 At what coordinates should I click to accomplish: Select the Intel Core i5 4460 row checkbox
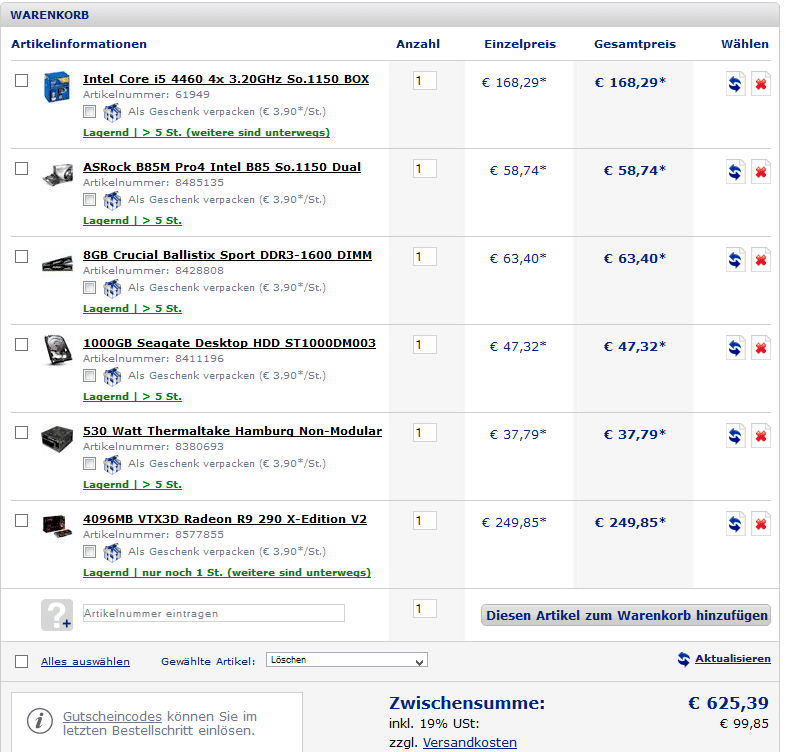click(x=22, y=81)
